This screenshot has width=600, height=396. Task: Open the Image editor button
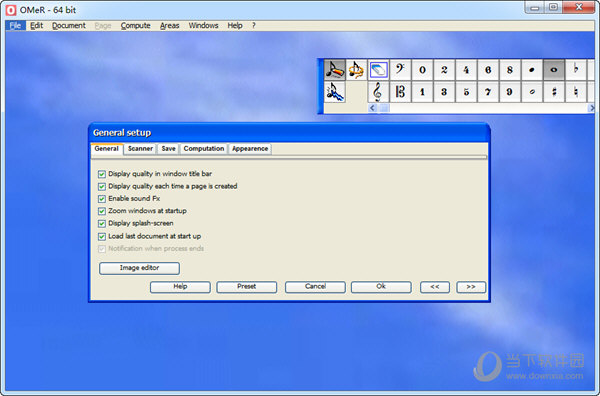139,268
